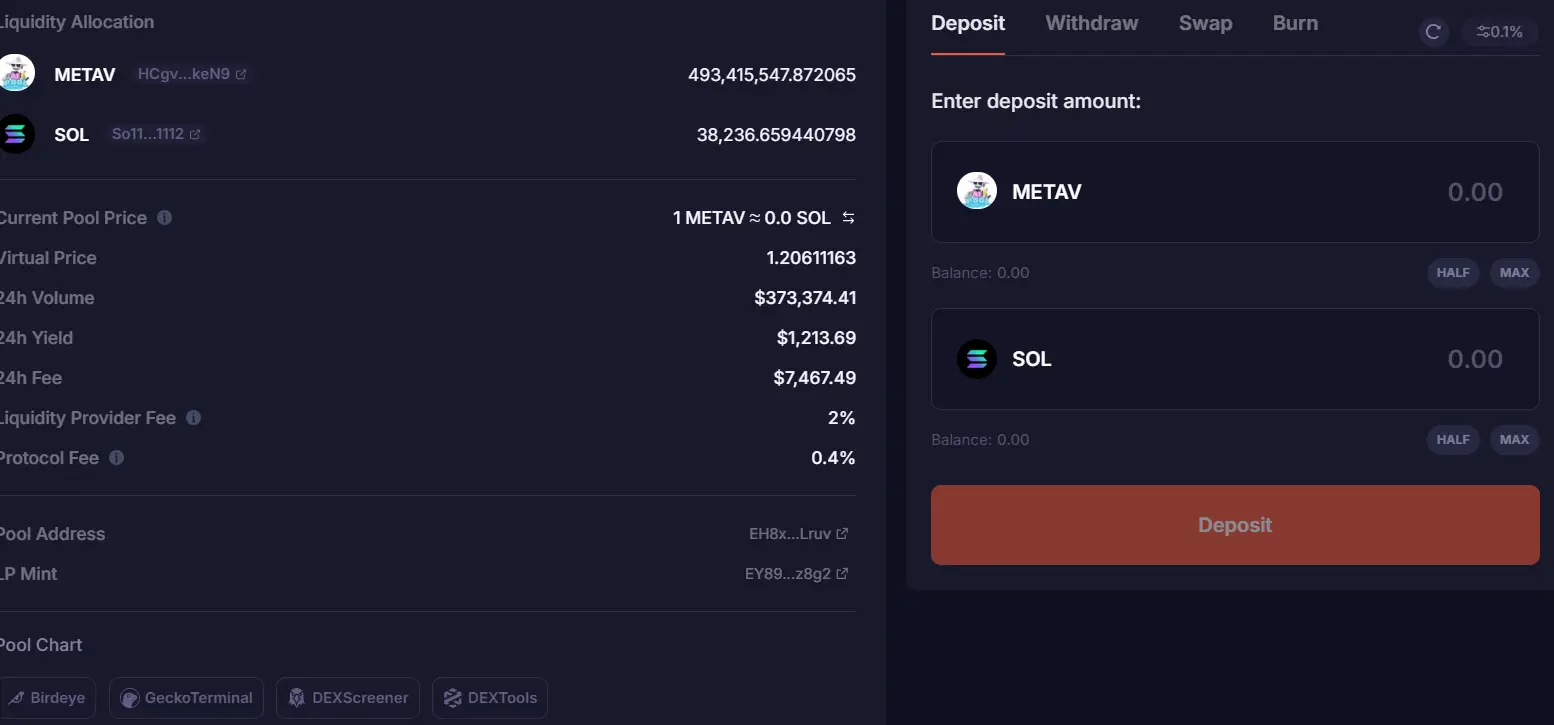Image resolution: width=1554 pixels, height=725 pixels.
Task: Toggle the pool price direction swap arrows
Action: tap(848, 218)
